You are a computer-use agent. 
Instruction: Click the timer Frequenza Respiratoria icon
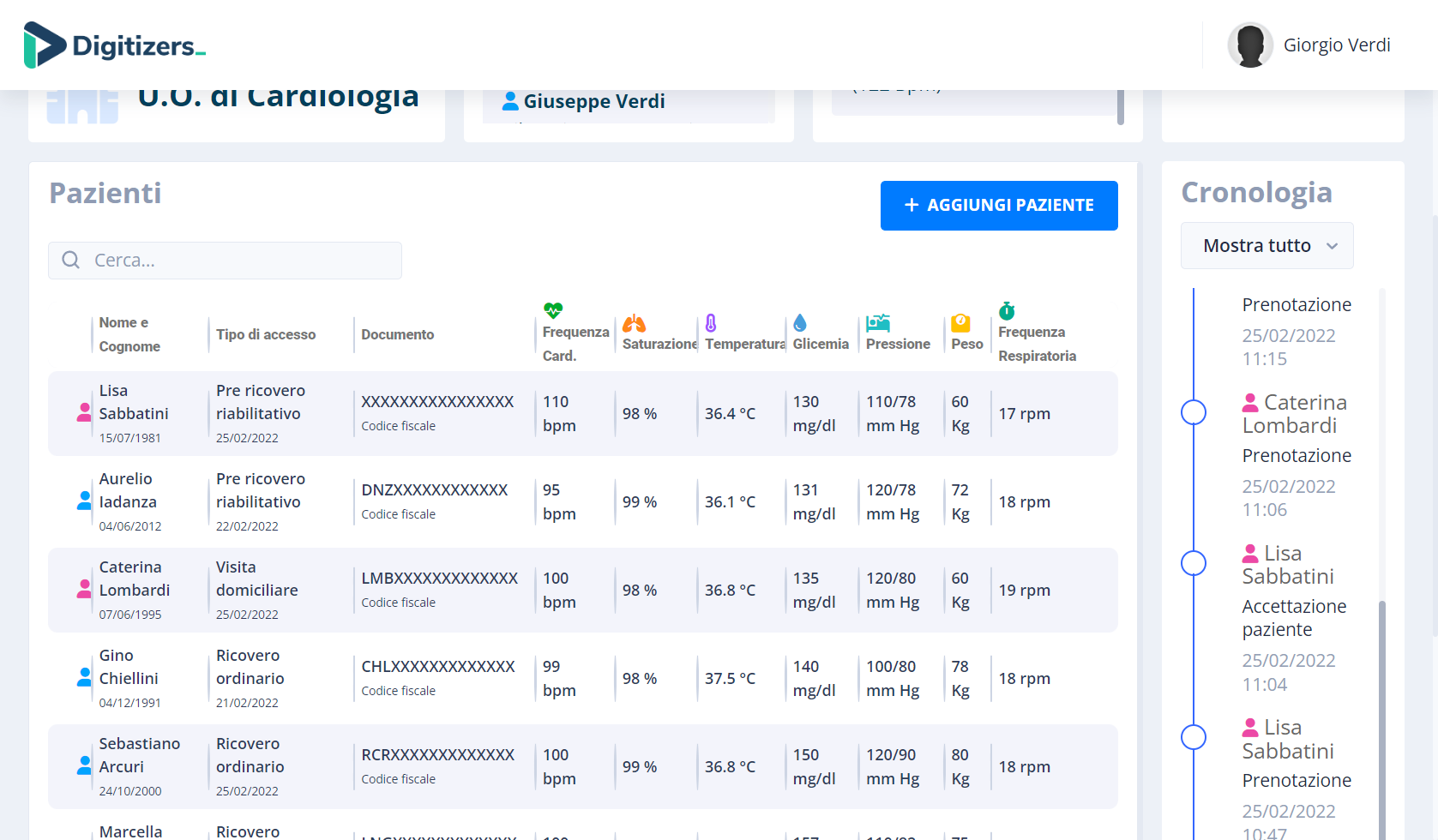click(1007, 310)
